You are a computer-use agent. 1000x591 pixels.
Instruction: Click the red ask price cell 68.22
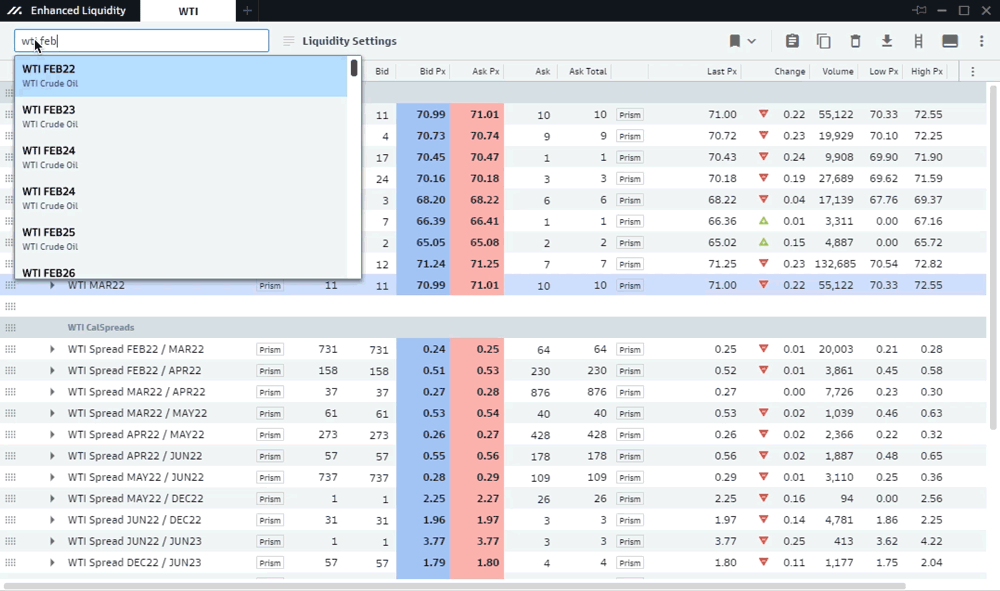[477, 200]
